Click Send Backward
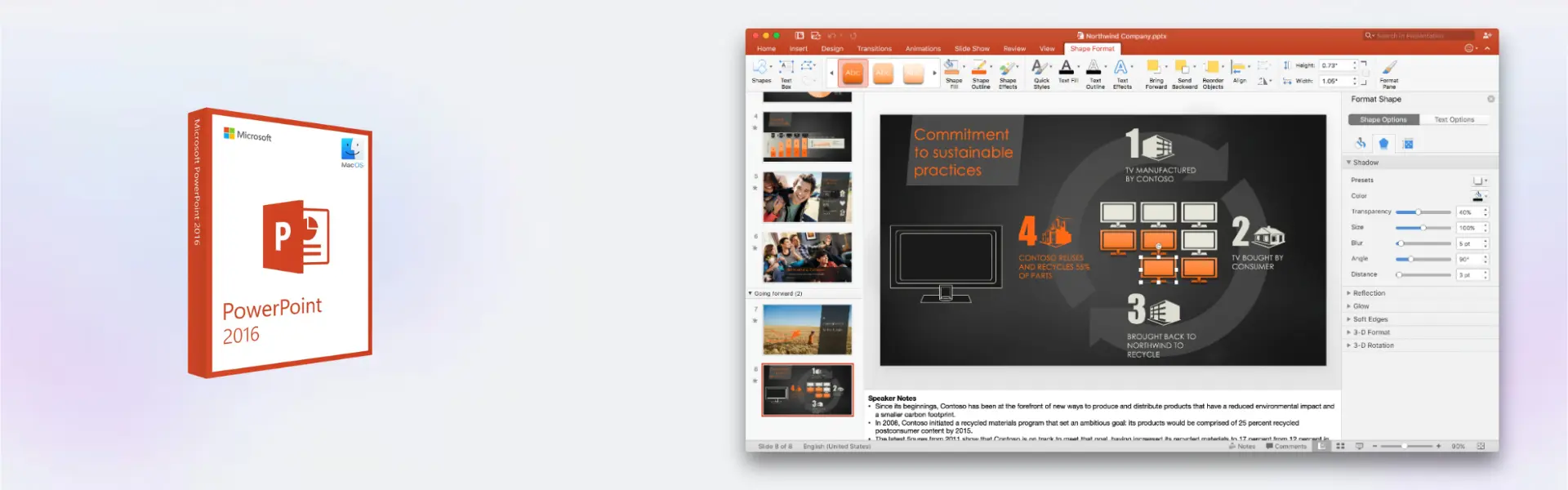This screenshot has height=490, width=1568. (1184, 73)
